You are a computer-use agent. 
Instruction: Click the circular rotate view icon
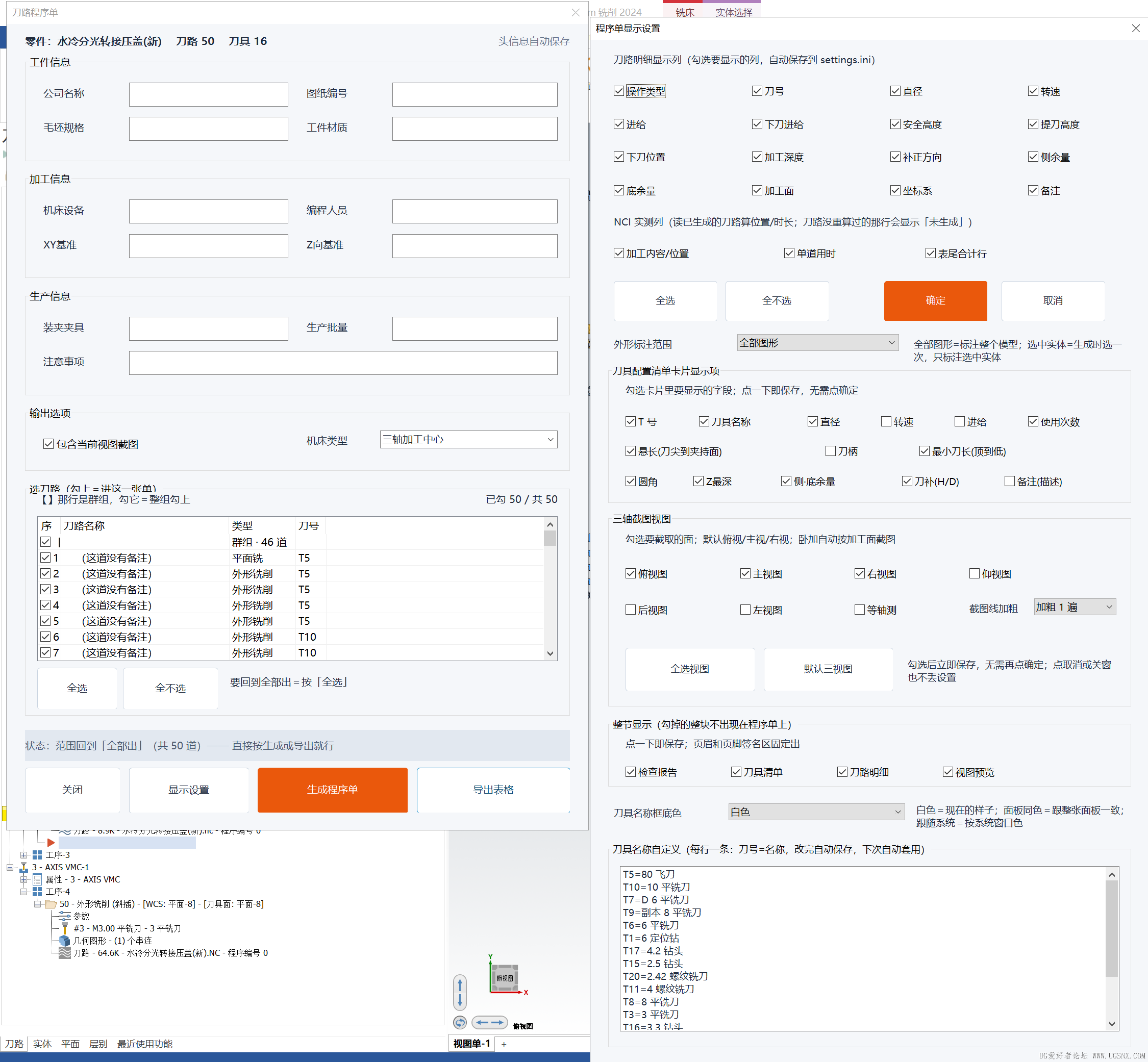(460, 1022)
